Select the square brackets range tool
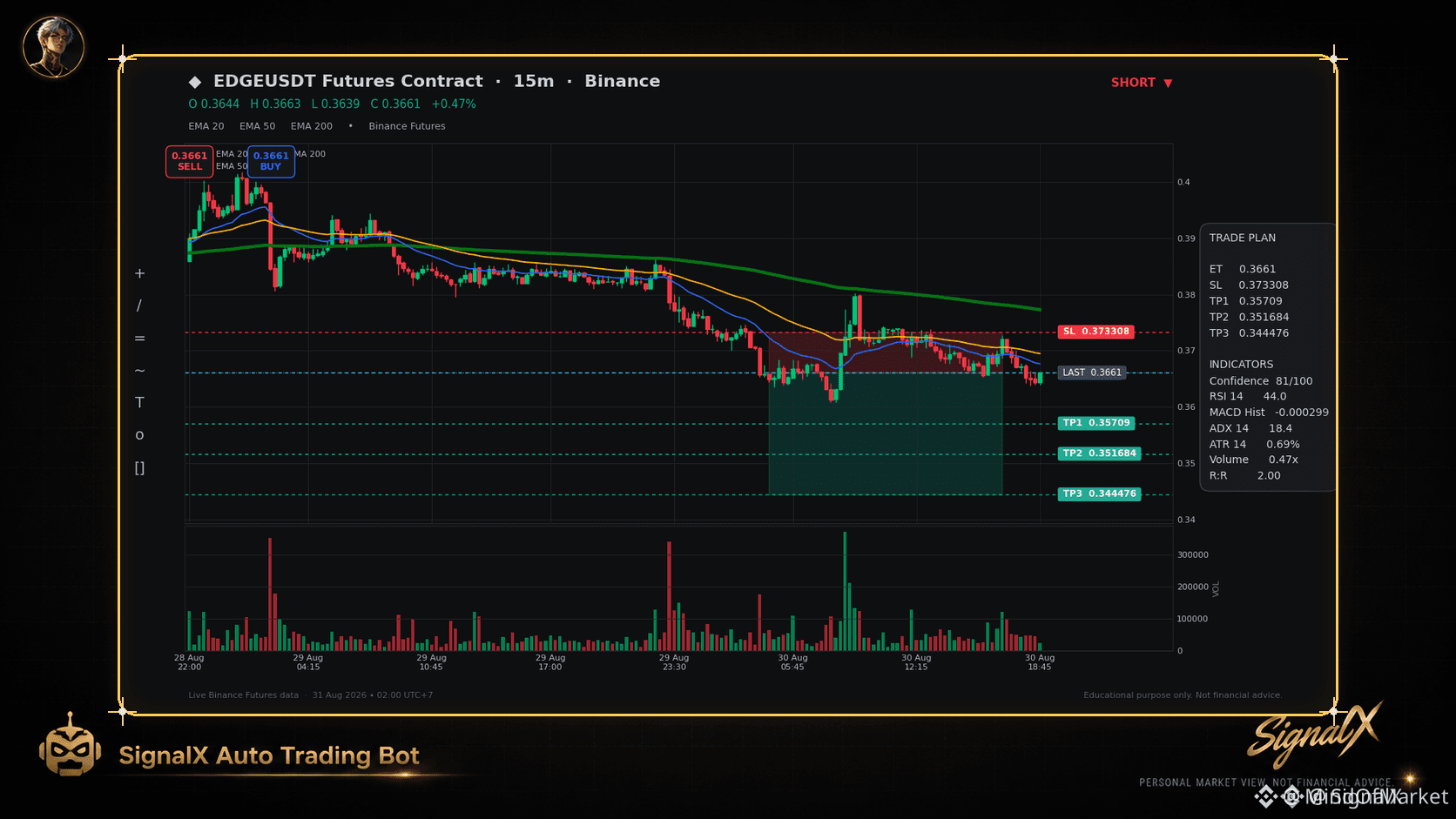The image size is (1456, 819). tap(139, 468)
